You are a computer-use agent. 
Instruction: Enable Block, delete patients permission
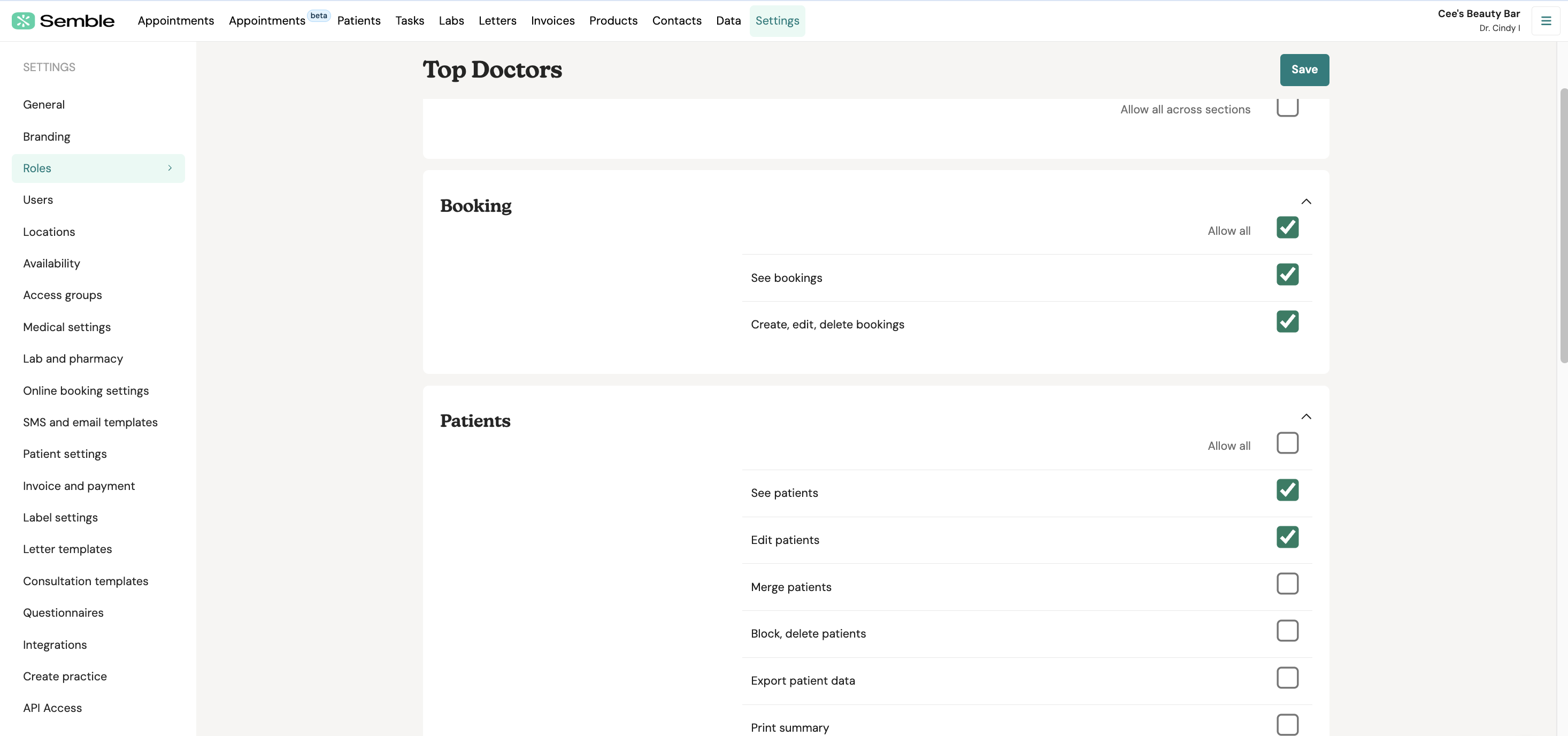coord(1287,631)
